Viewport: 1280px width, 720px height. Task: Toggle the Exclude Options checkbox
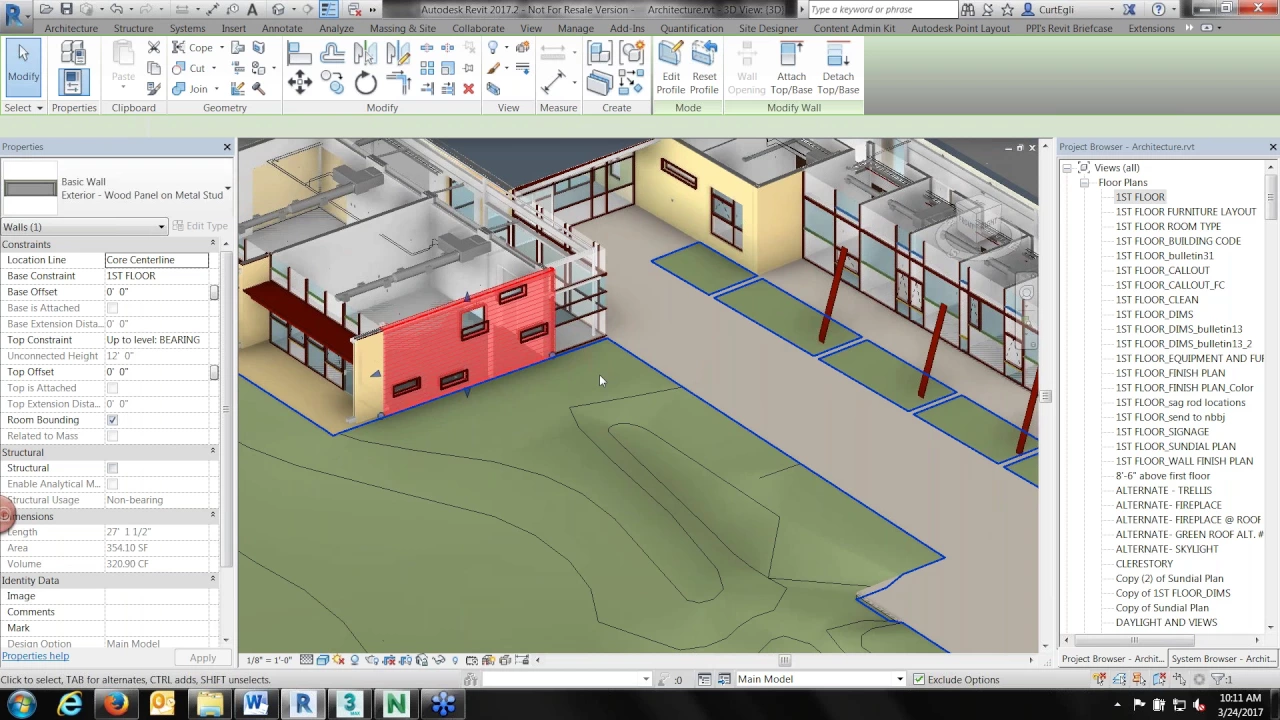(x=919, y=680)
